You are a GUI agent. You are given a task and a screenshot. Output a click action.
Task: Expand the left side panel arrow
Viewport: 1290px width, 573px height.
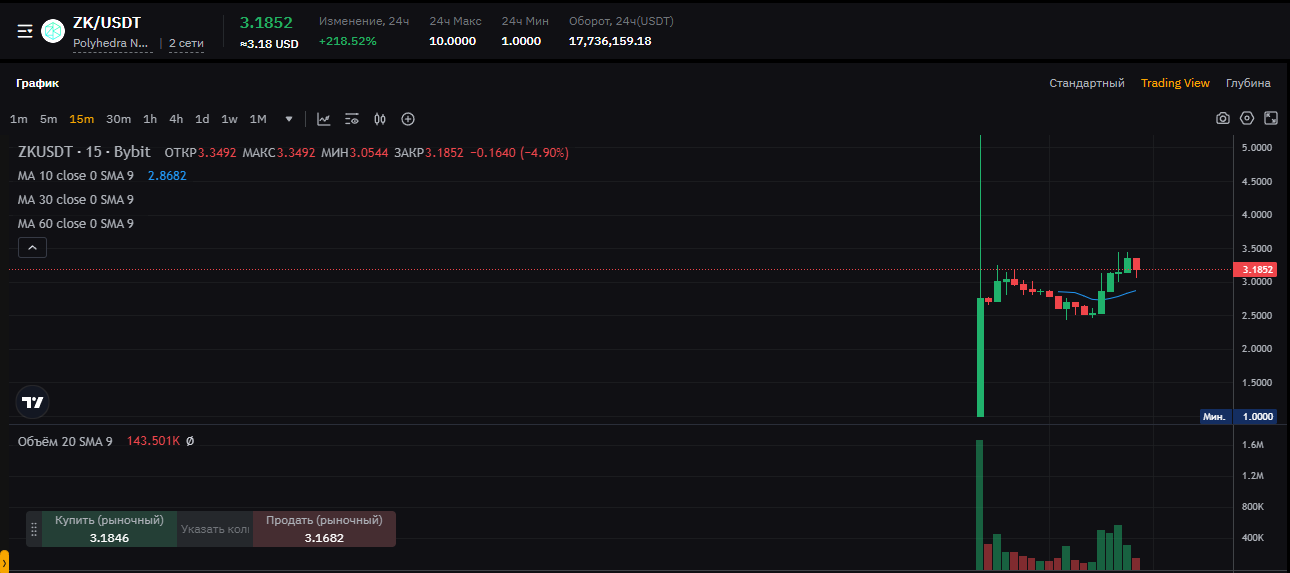click(x=4, y=563)
